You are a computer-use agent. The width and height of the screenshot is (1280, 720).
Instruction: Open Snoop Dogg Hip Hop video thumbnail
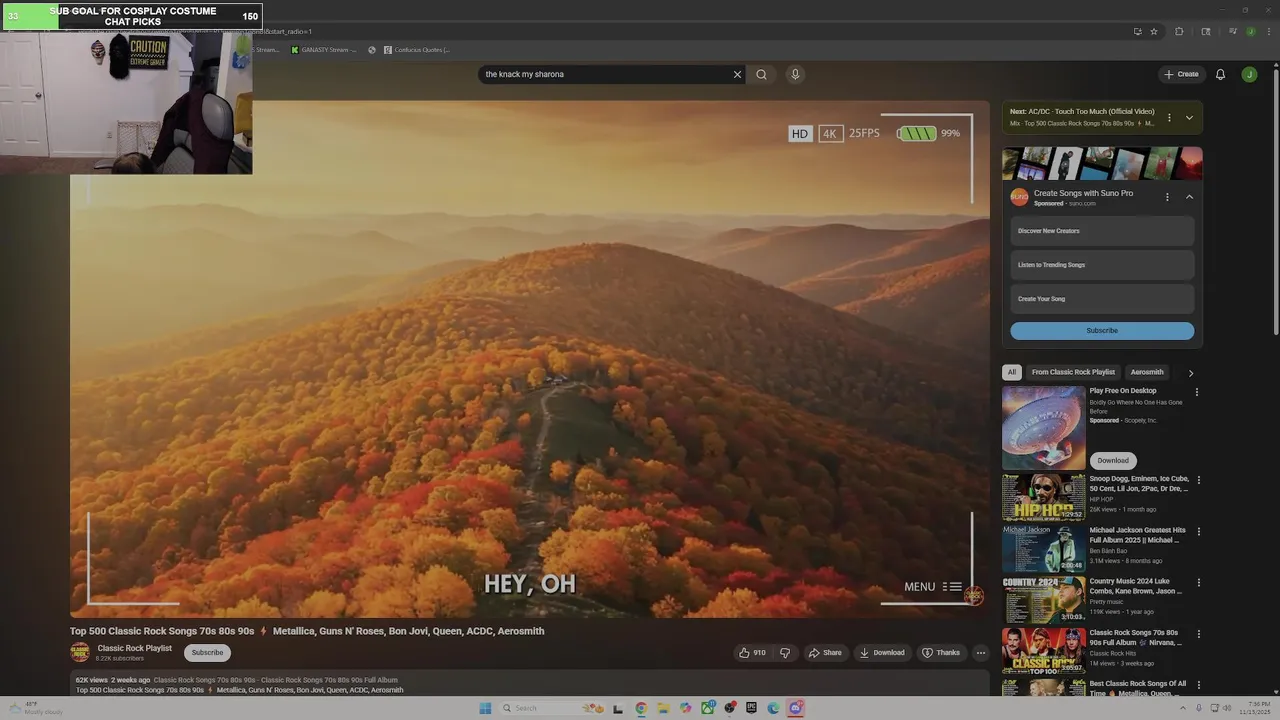click(x=1043, y=497)
